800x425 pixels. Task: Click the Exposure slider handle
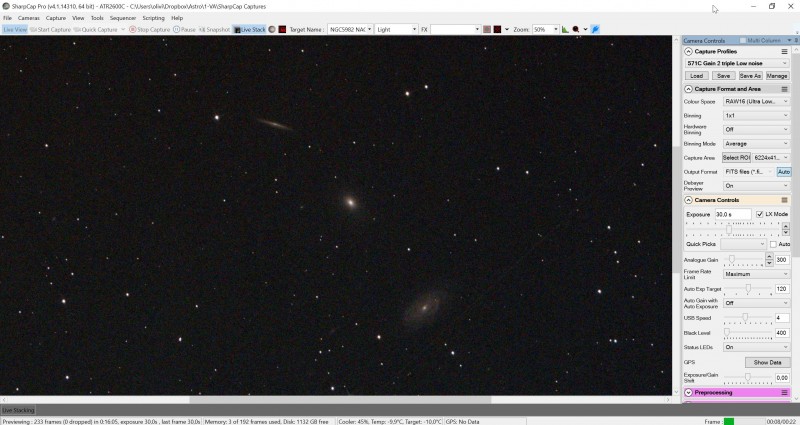(729, 230)
